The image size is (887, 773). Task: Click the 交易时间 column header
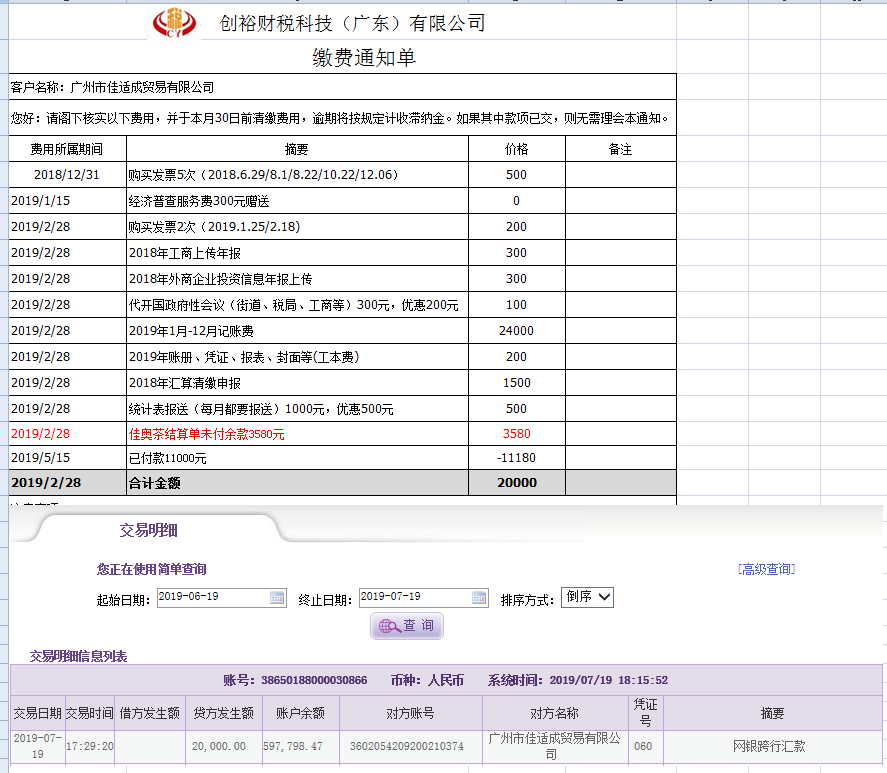pos(90,713)
